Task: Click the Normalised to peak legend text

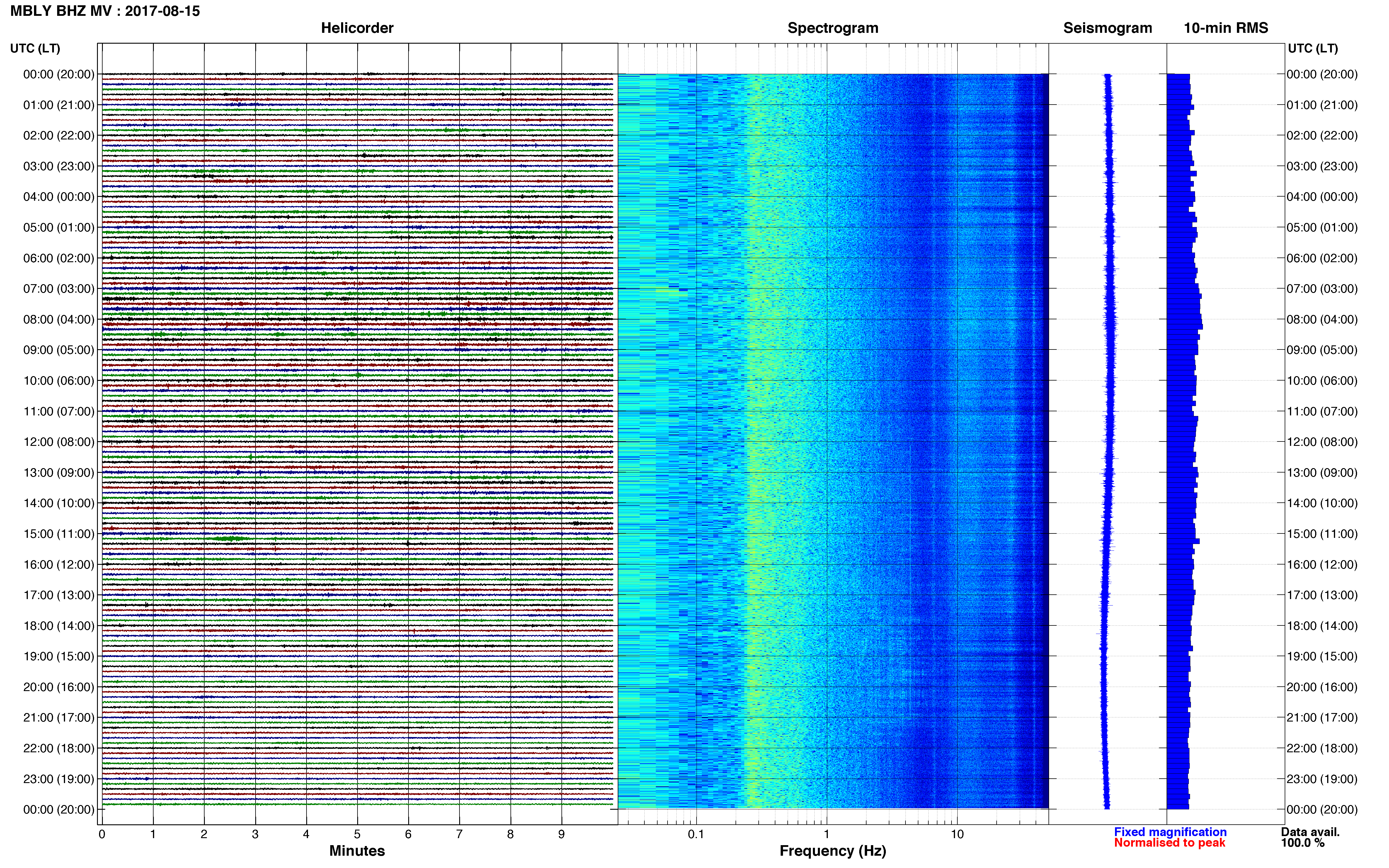Action: [x=1170, y=843]
